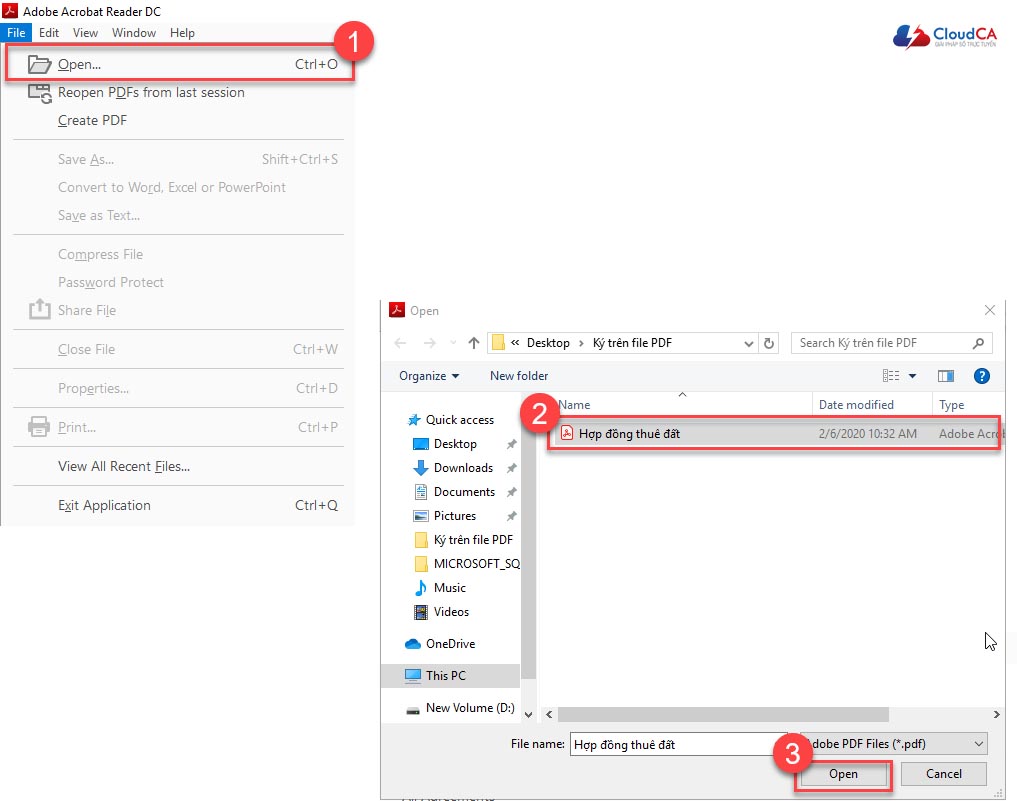Click the Quick access star icon
Image resolution: width=1017 pixels, height=801 pixels.
[414, 420]
